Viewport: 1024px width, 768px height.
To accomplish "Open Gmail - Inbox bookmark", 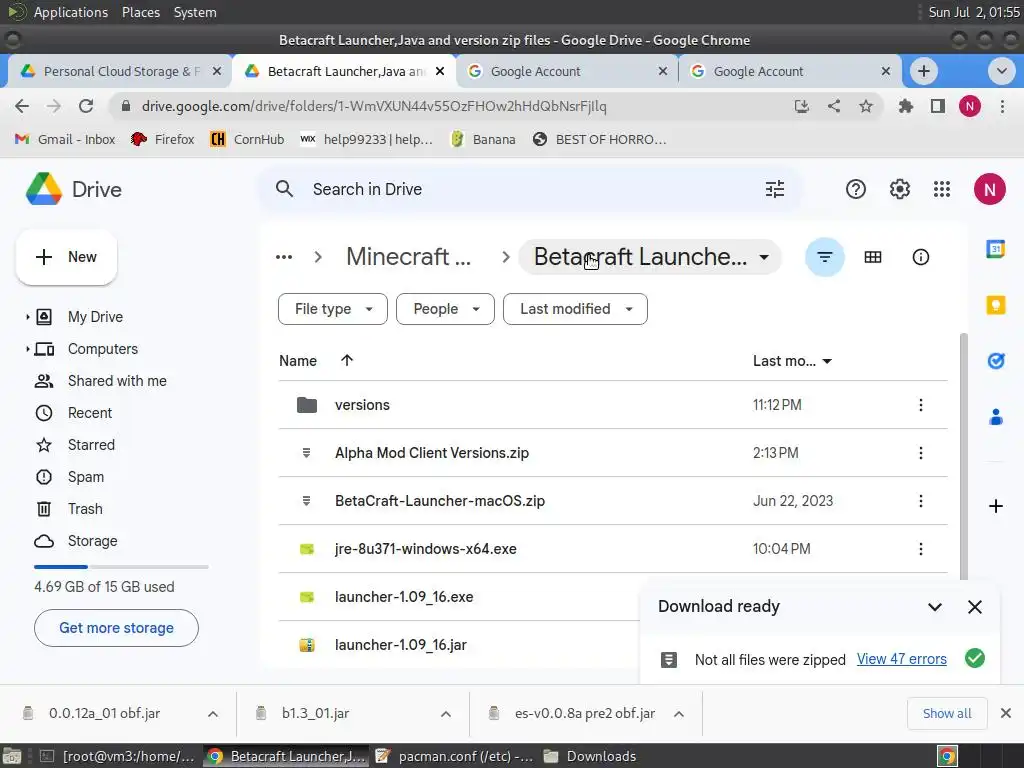I will point(65,139).
